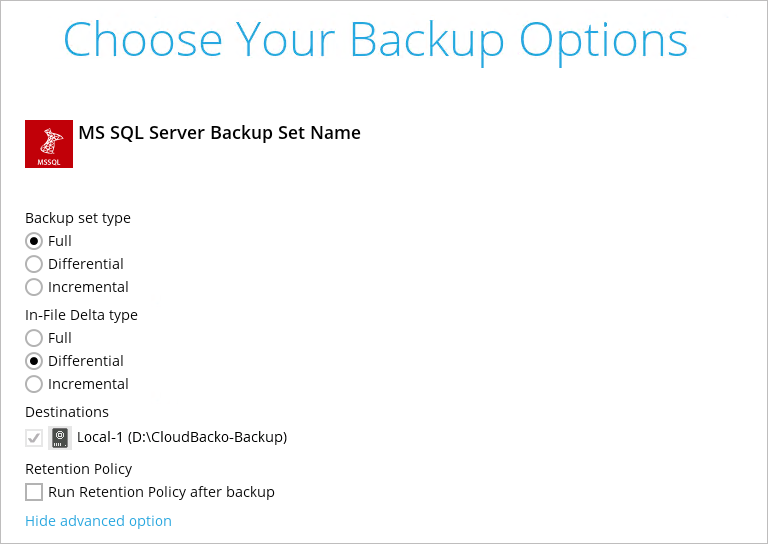This screenshot has width=768, height=544.
Task: Click the In-File Delta type section label
Action: pos(81,315)
